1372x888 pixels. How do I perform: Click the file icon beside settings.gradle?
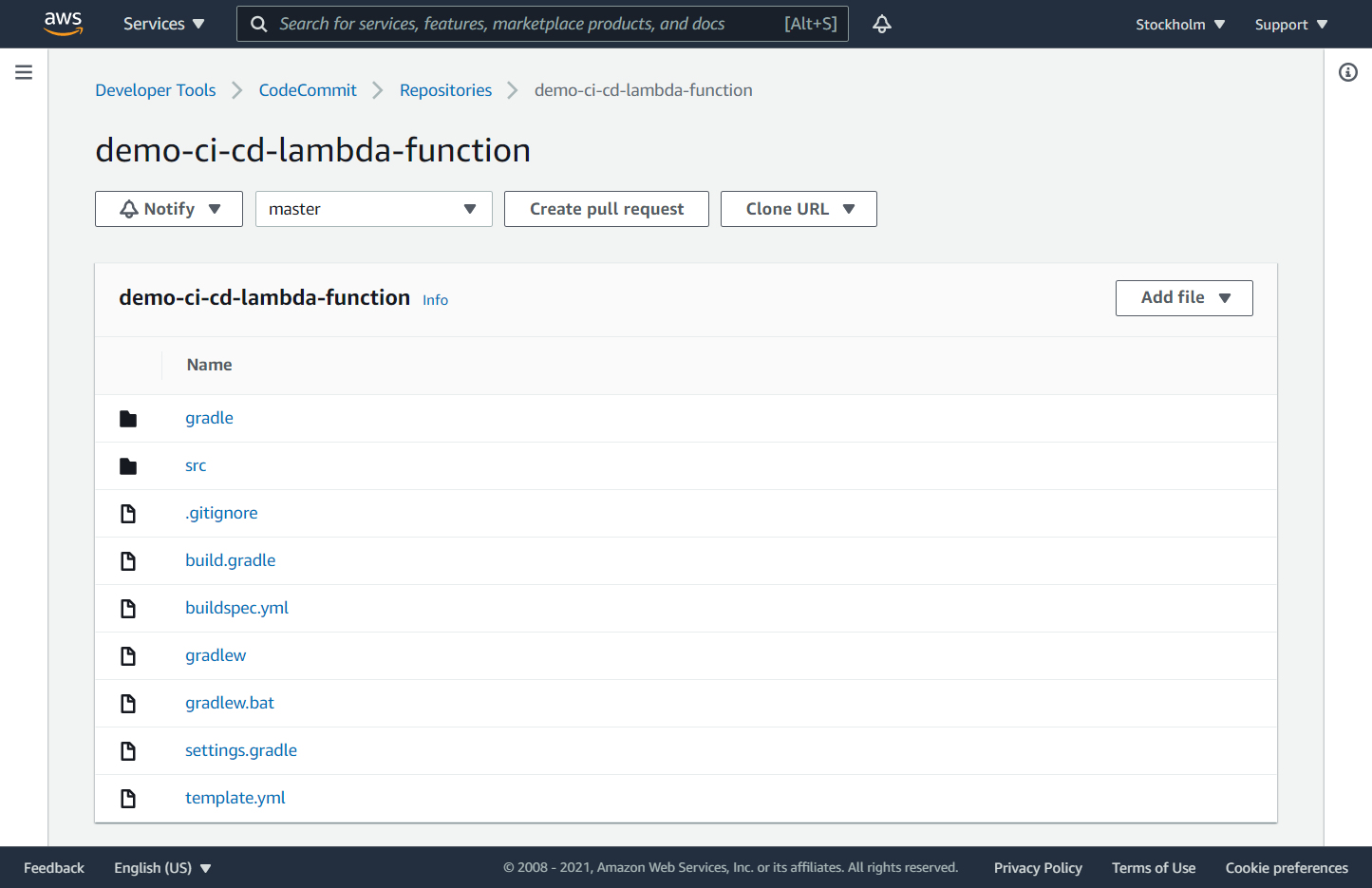click(128, 751)
